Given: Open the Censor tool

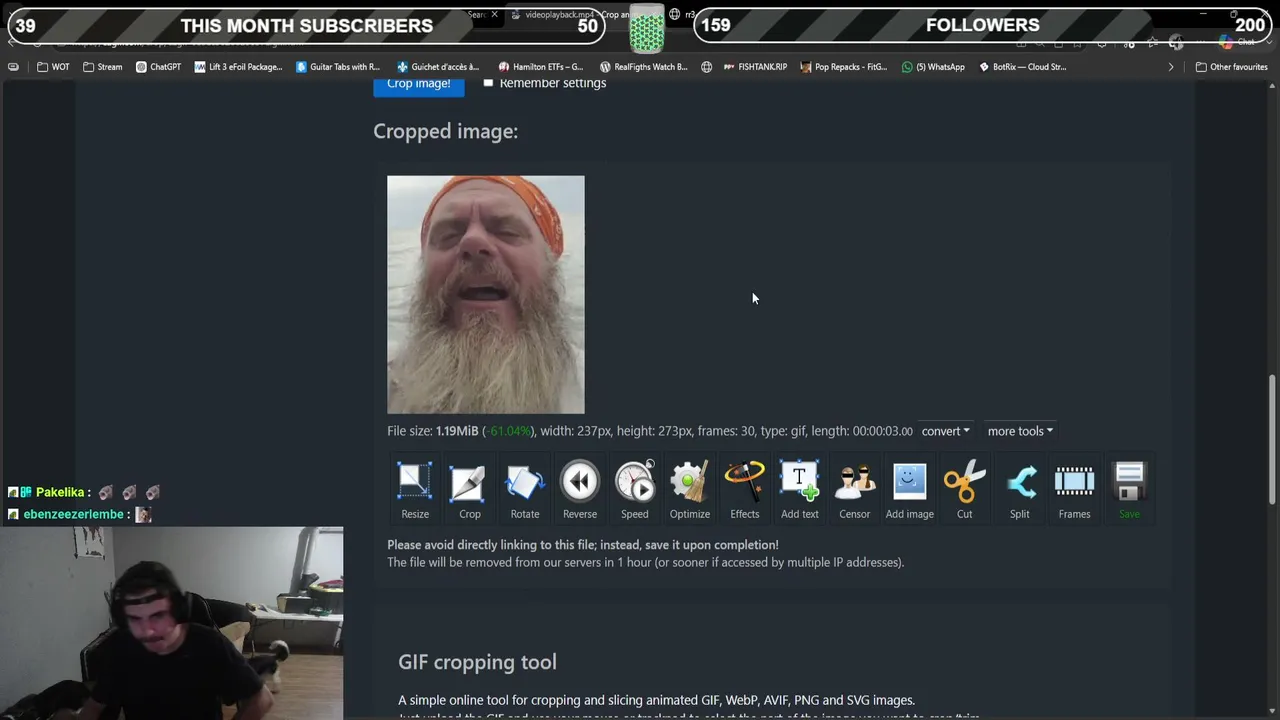Looking at the screenshot, I should pyautogui.click(x=855, y=490).
